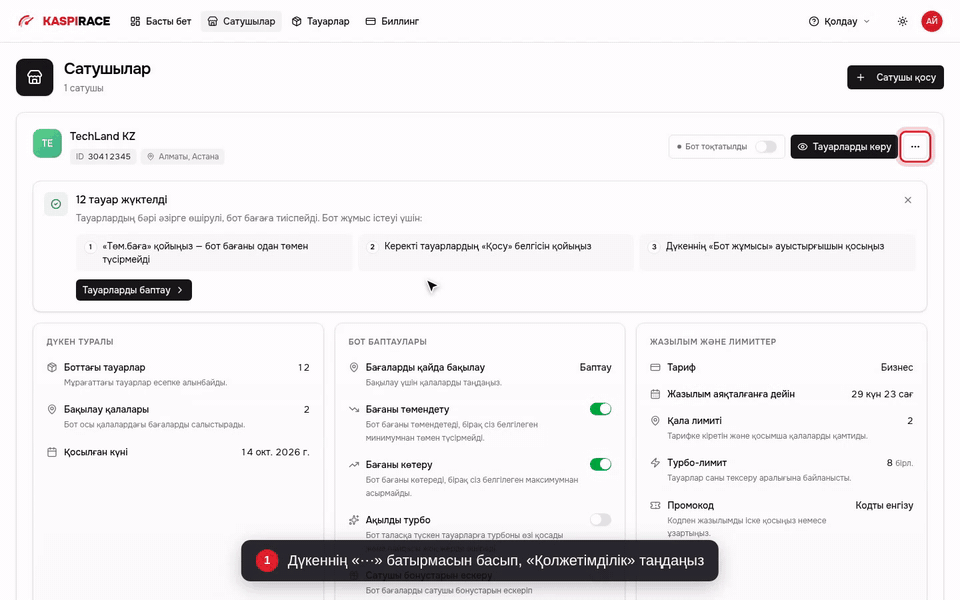Click the Бағаны көтеру trend-up icon
Screen dimensions: 960x600
click(x=354, y=465)
